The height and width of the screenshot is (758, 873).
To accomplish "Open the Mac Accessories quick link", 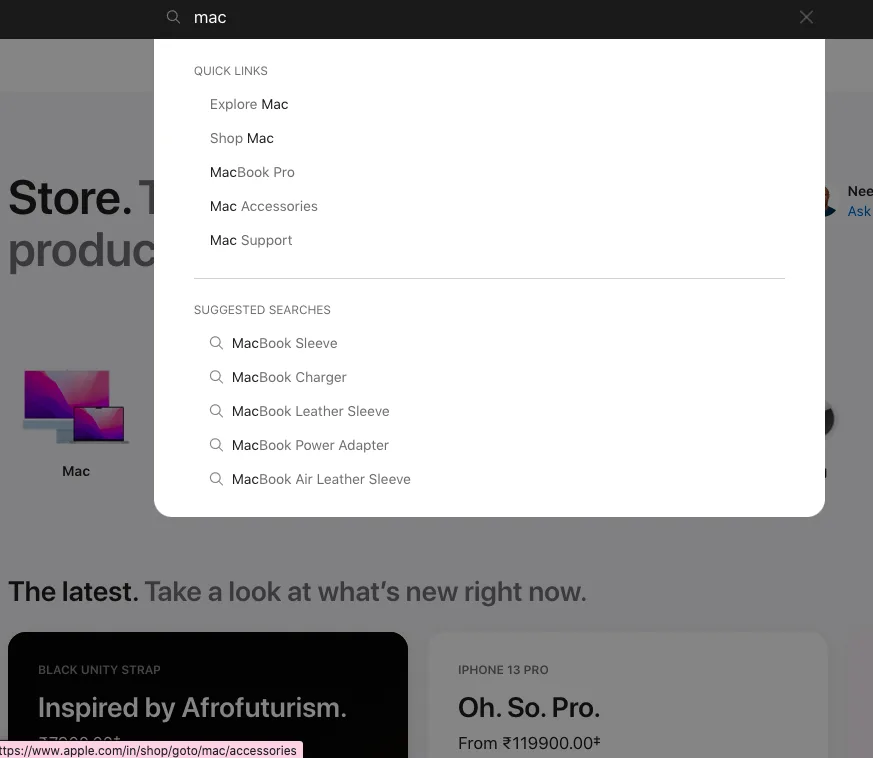I will 263,206.
